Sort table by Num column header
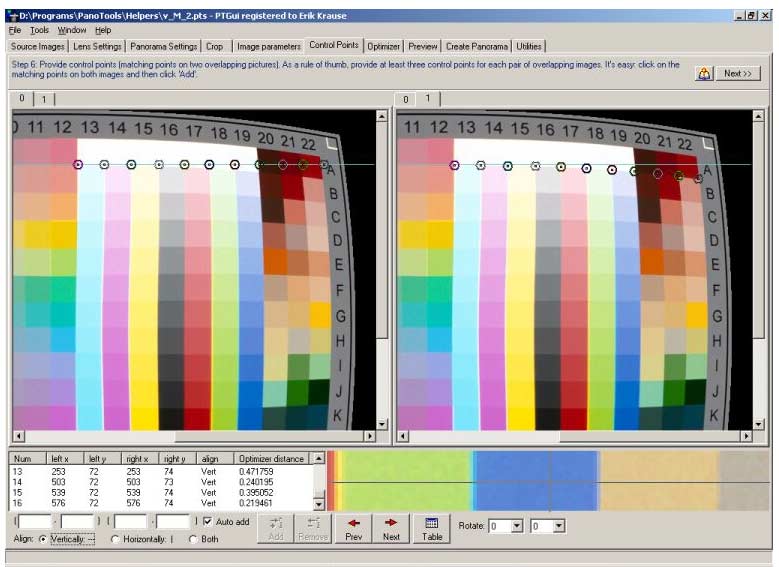This screenshot has height=567, width=779. click(x=28, y=459)
